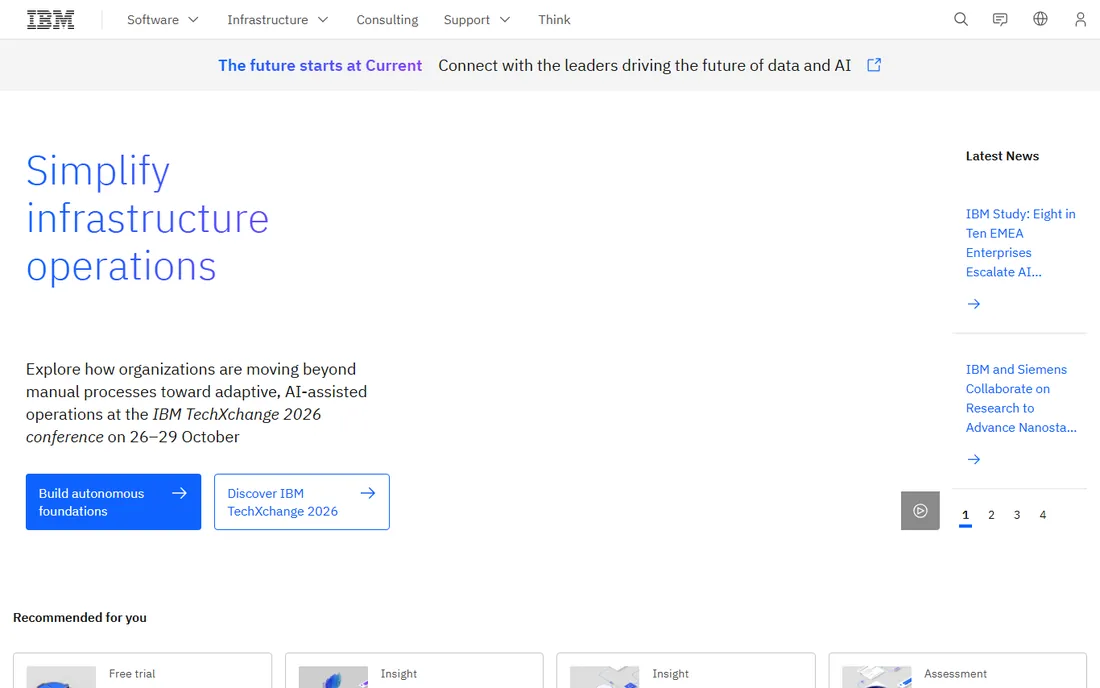Click the Recommended for you heading
The image size is (1100, 688).
[80, 618]
